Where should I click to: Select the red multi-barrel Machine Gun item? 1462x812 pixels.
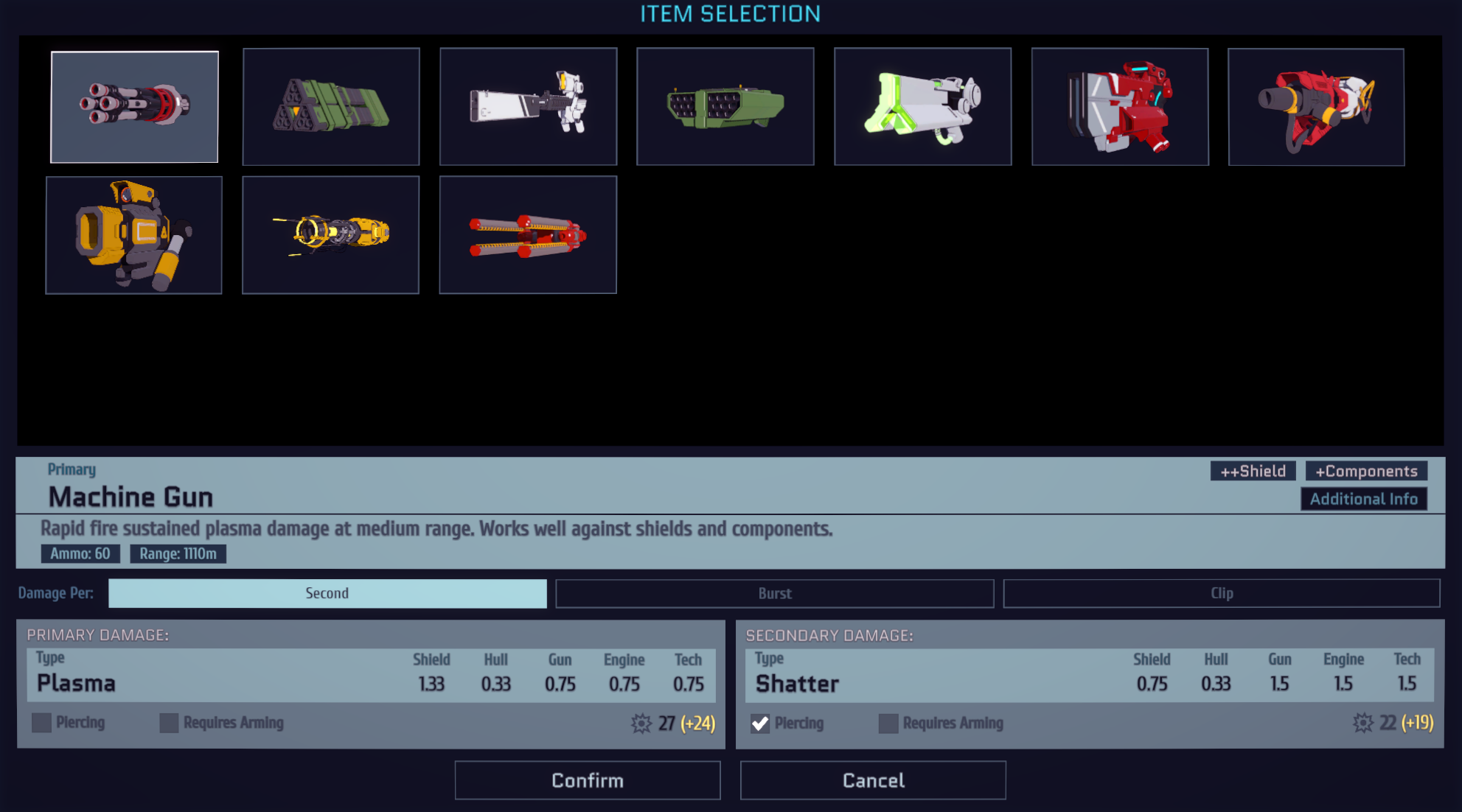(134, 107)
